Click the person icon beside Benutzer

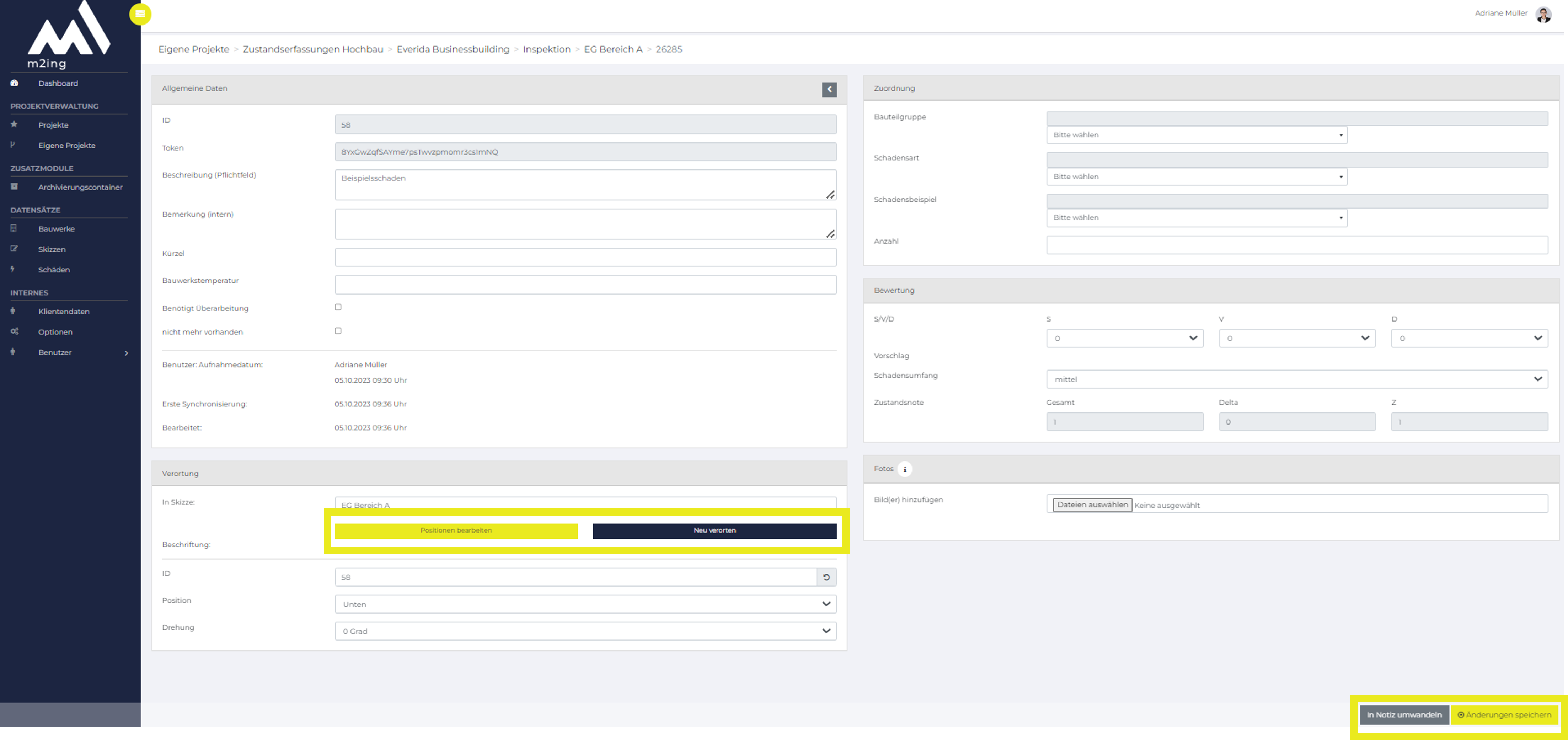[13, 352]
